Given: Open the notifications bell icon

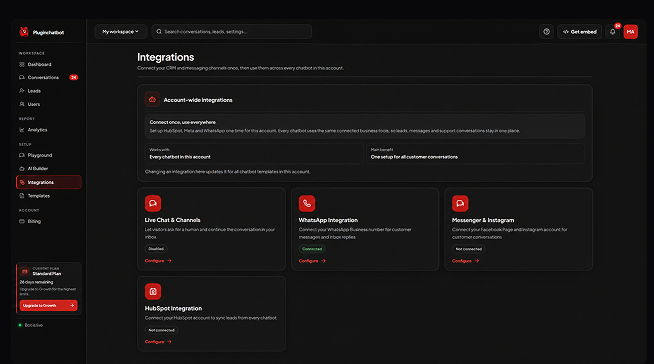Looking at the screenshot, I should click(x=612, y=32).
